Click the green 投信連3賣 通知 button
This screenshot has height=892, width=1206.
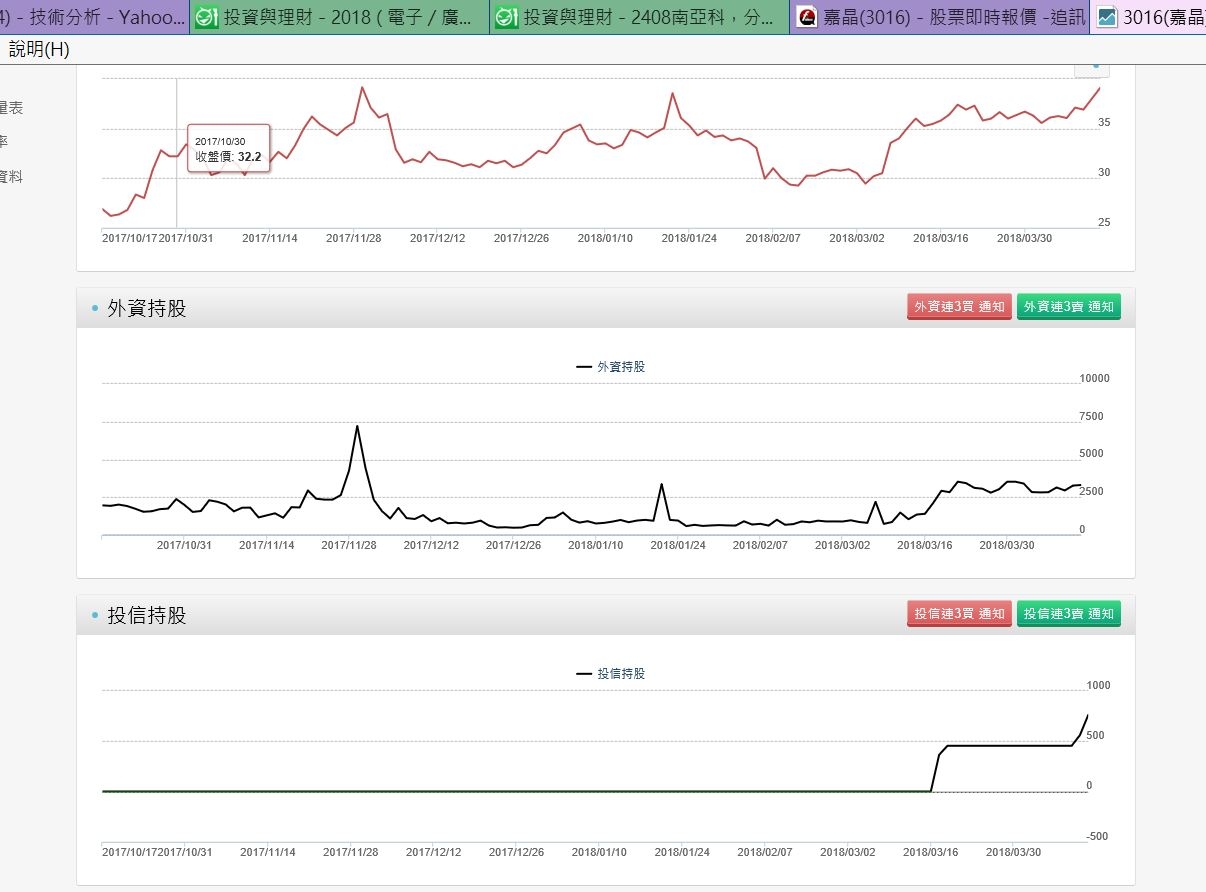point(1069,614)
